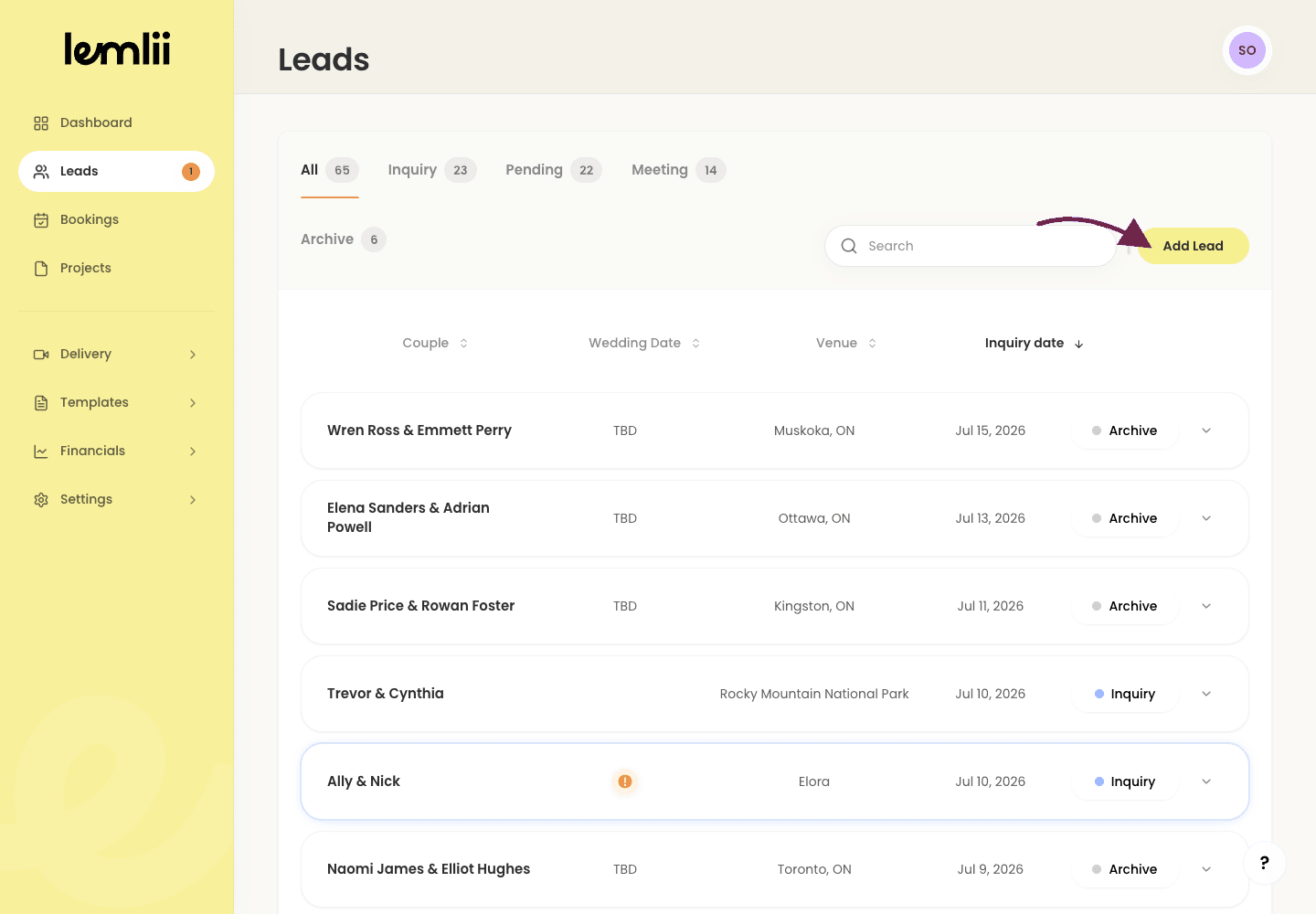This screenshot has height=914, width=1316.
Task: Sort by Wedding Date column arrows
Action: tap(695, 343)
